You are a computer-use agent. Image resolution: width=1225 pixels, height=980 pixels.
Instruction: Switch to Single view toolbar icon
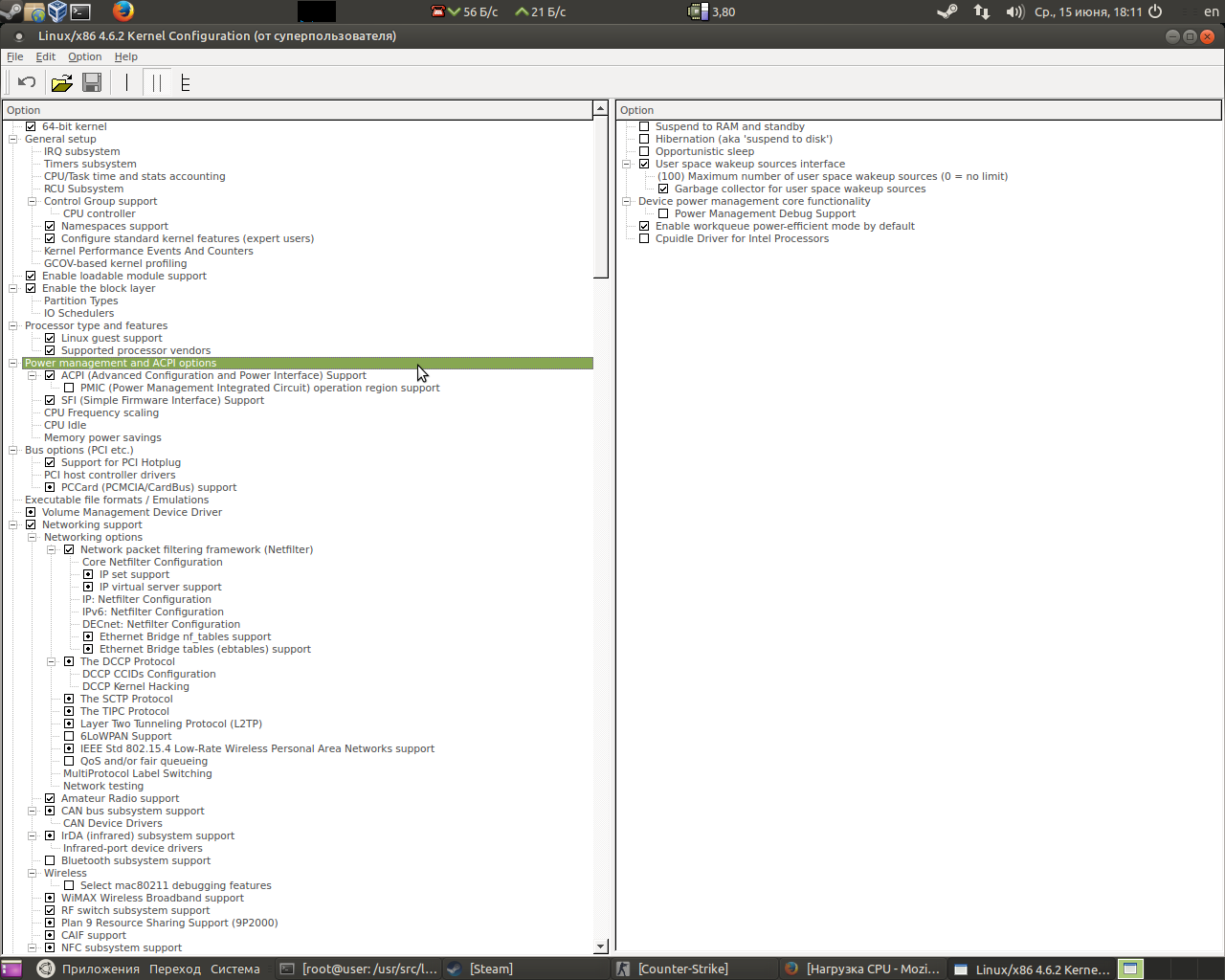tap(126, 82)
